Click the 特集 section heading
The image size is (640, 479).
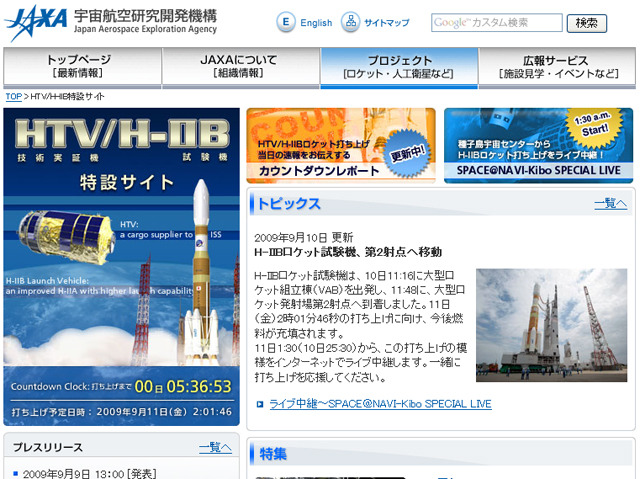273,454
